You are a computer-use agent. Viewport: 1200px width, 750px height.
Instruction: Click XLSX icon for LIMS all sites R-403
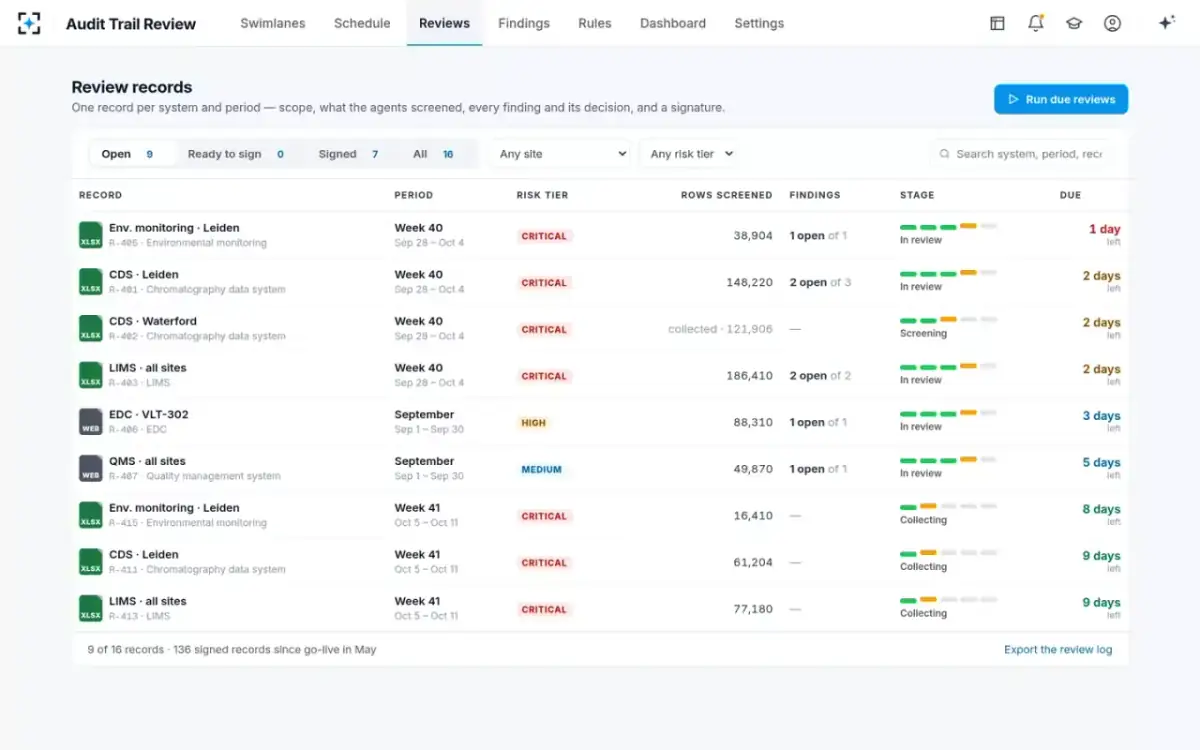pyautogui.click(x=91, y=375)
